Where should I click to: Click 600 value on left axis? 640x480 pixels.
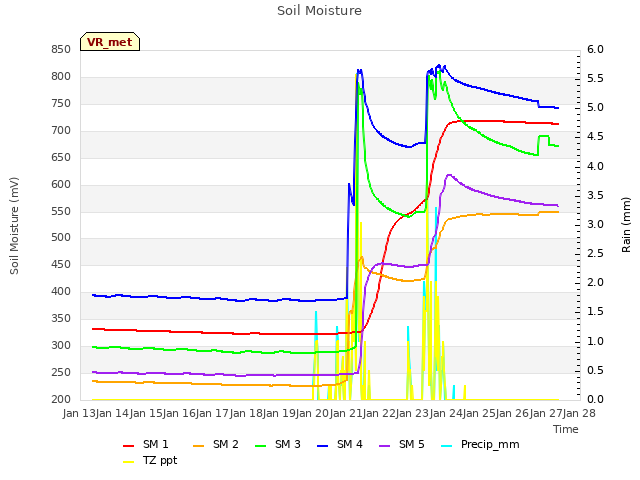61,184
